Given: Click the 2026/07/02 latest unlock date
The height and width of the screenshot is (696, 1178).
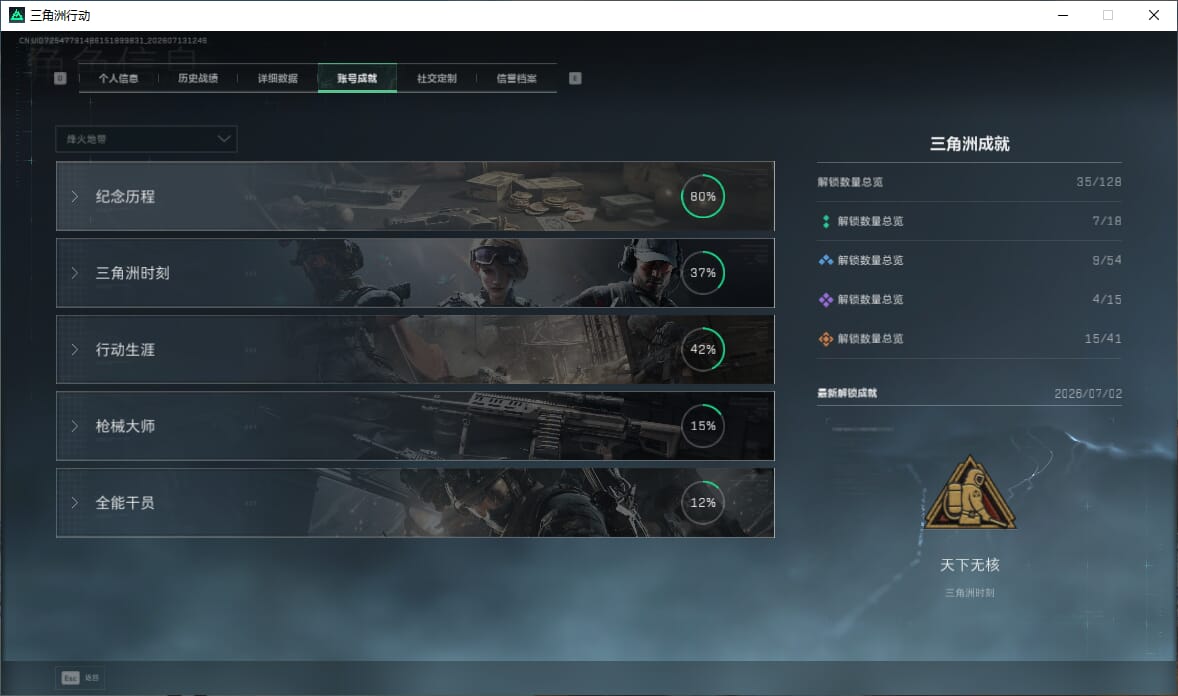Looking at the screenshot, I should point(1088,394).
